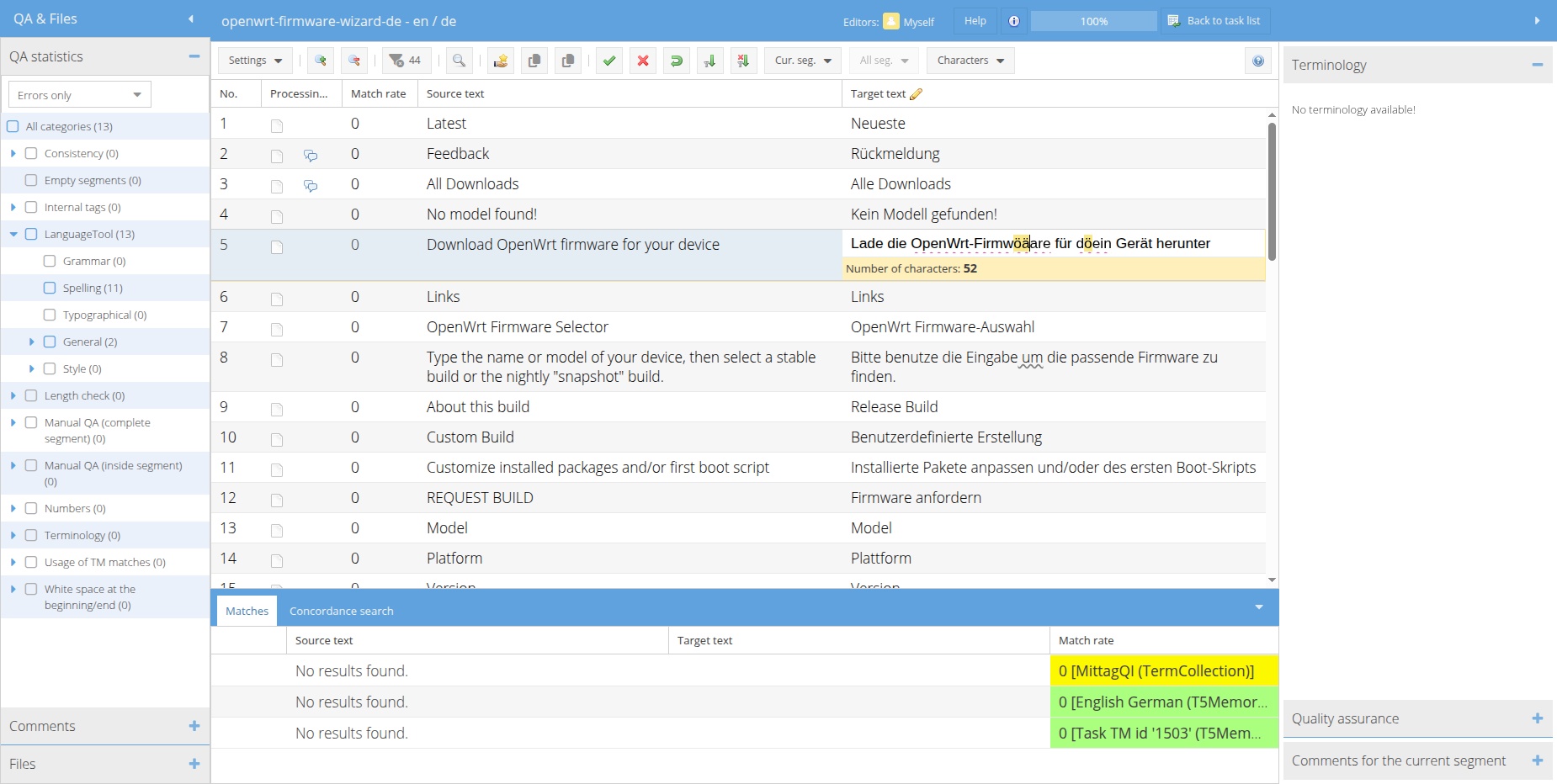Open the Errors only dropdown
This screenshot has width=1557, height=784.
click(79, 95)
